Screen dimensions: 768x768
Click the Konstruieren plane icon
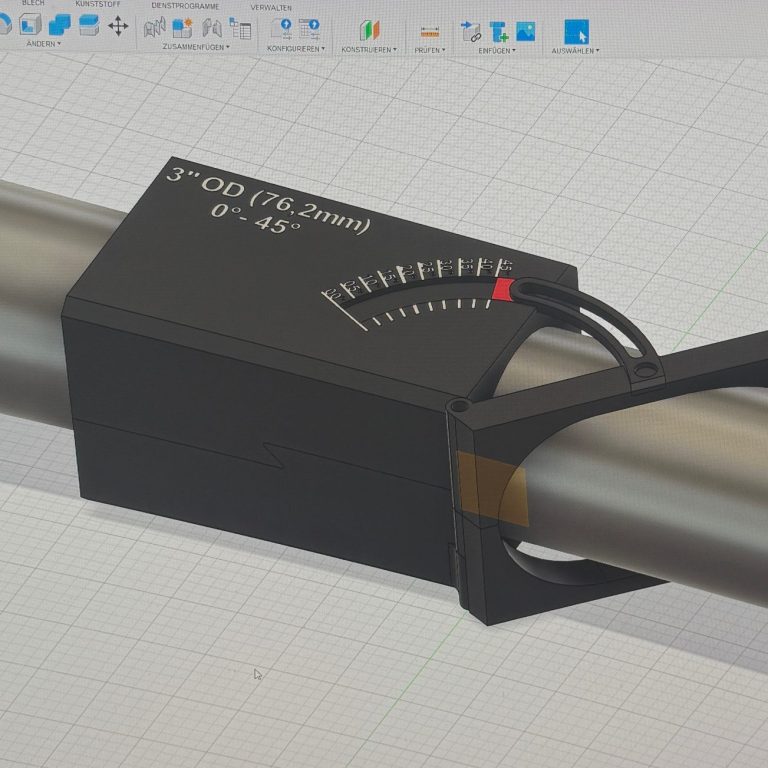tap(370, 30)
